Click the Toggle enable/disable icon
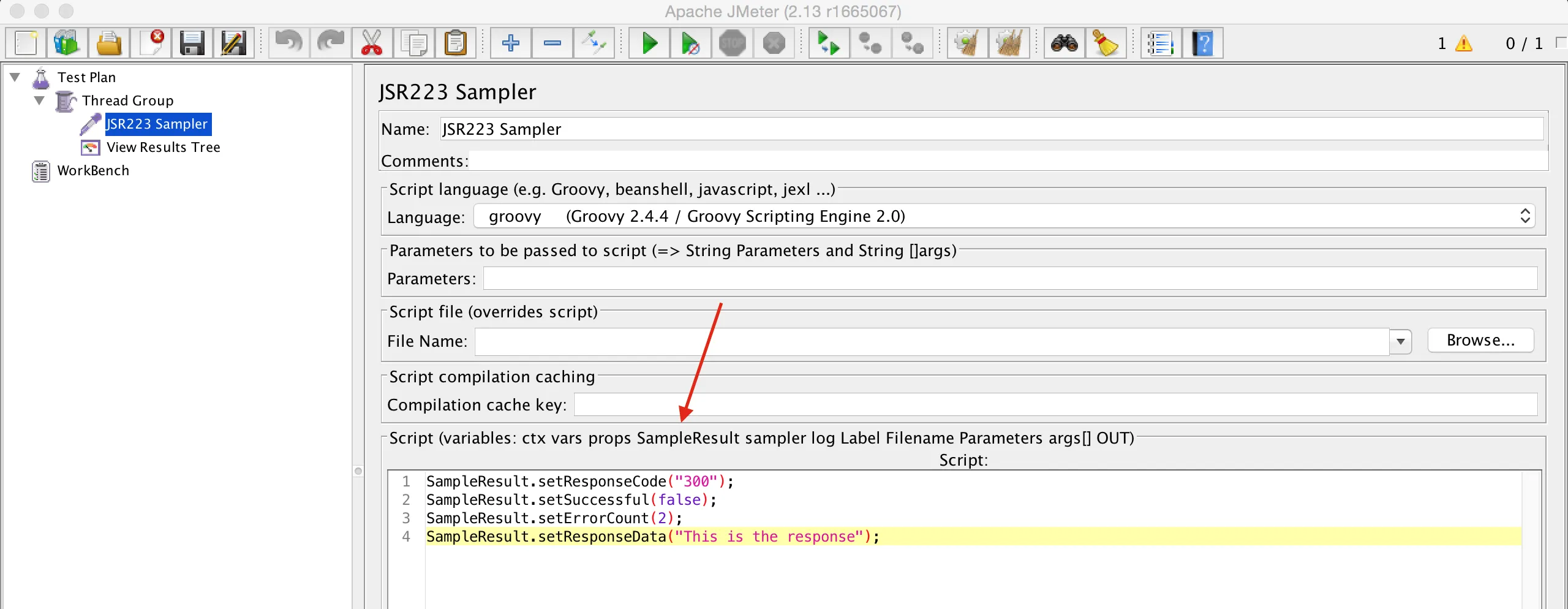 point(594,43)
